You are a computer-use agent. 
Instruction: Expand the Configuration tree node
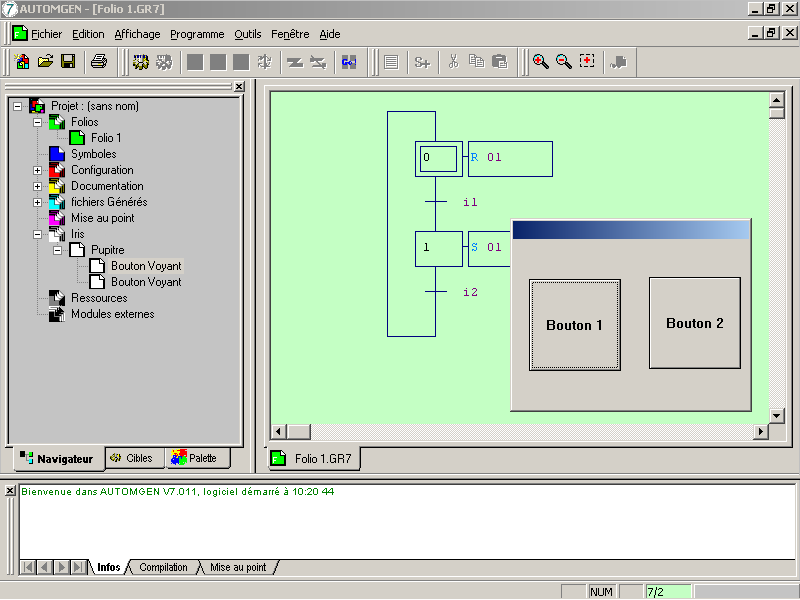(38, 170)
